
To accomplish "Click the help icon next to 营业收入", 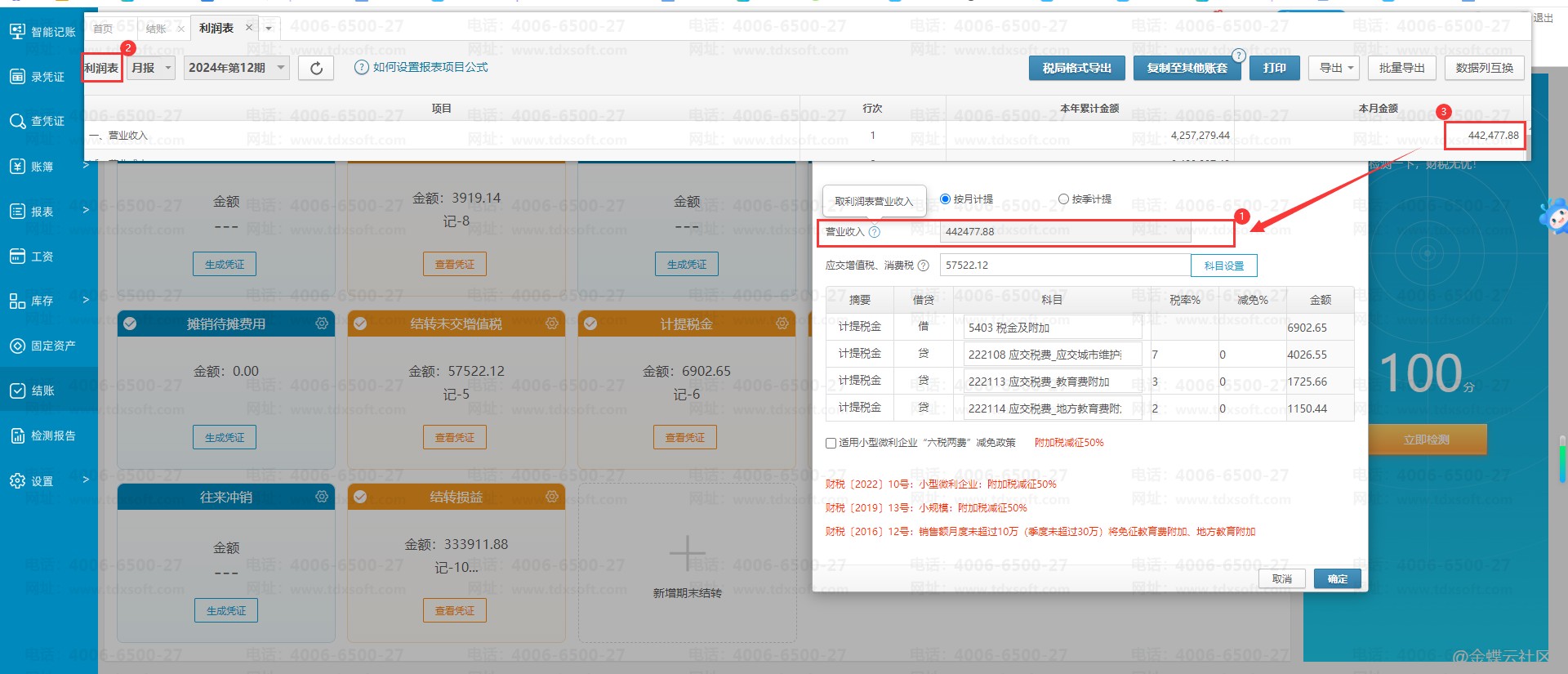I will pos(875,232).
